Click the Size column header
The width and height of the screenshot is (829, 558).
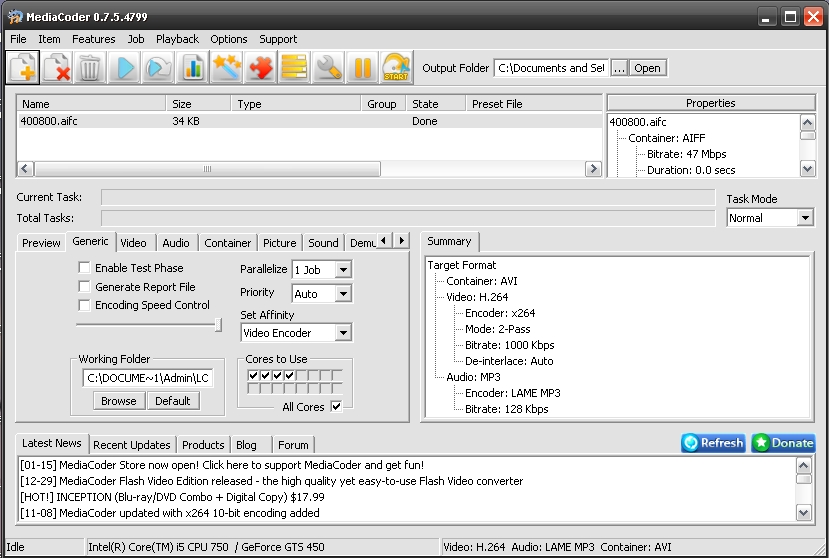(x=198, y=104)
